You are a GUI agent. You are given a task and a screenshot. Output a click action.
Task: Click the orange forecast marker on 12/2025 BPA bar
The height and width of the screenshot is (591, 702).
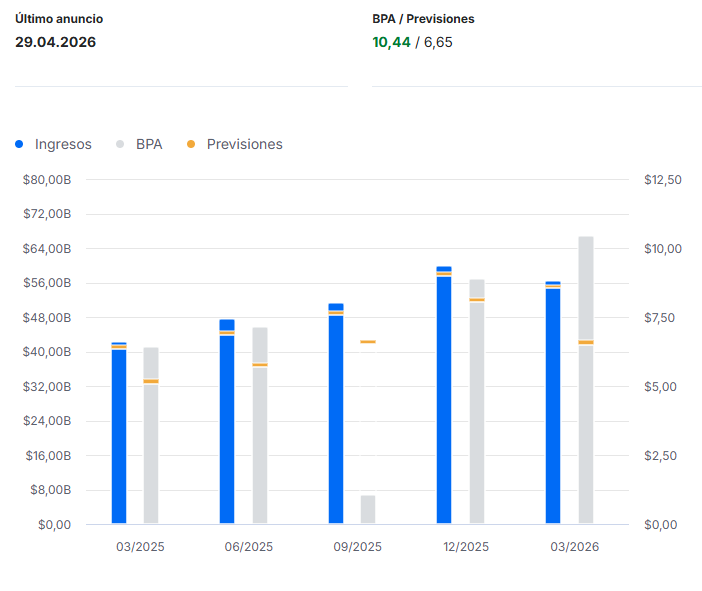click(x=477, y=300)
